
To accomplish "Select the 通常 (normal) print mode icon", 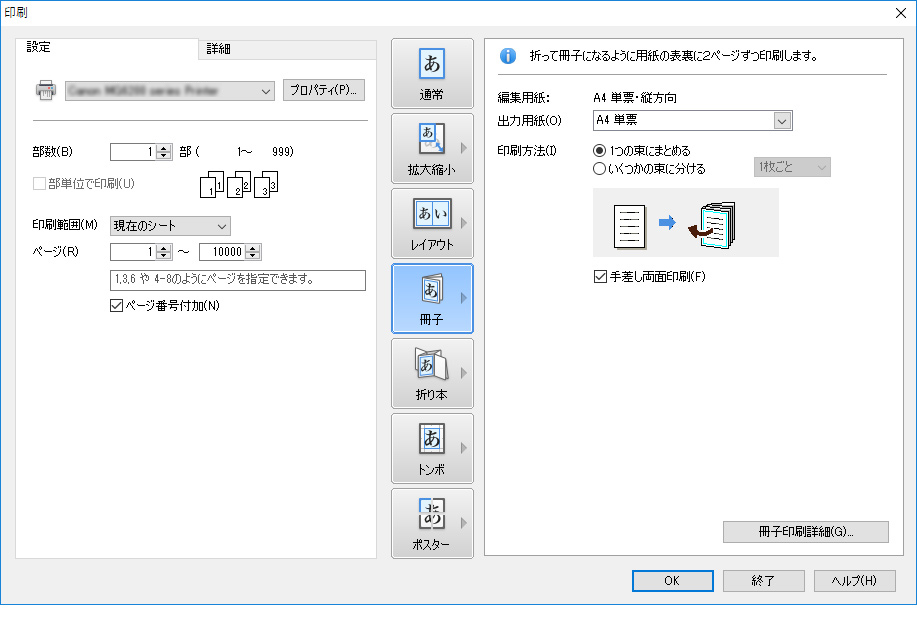I will [432, 74].
